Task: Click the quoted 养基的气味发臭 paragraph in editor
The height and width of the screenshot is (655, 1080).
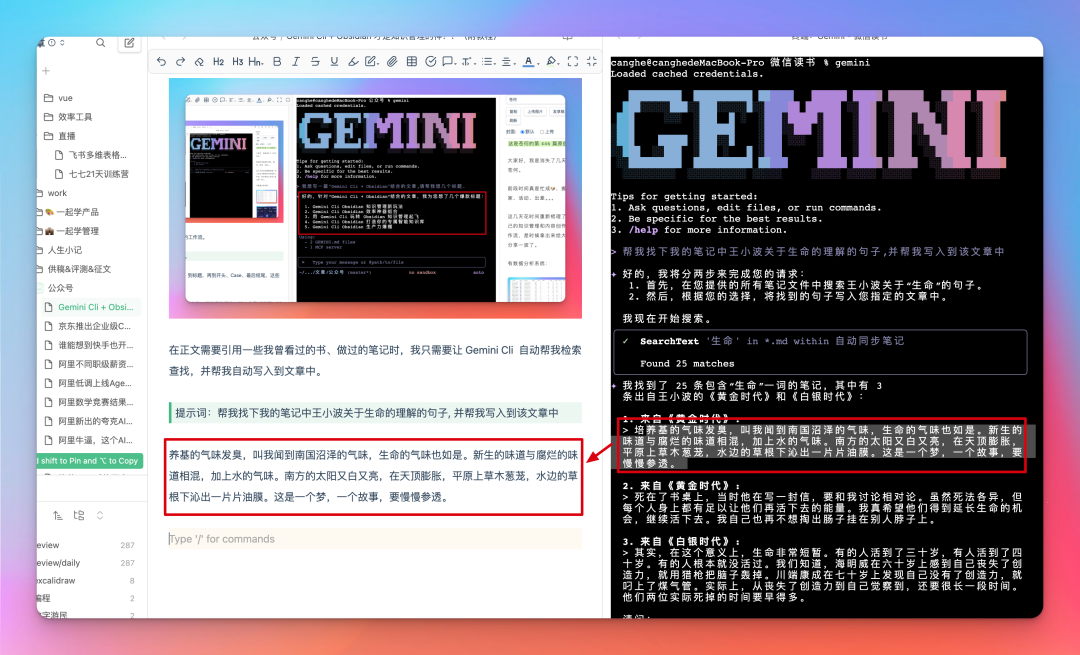Action: click(373, 476)
